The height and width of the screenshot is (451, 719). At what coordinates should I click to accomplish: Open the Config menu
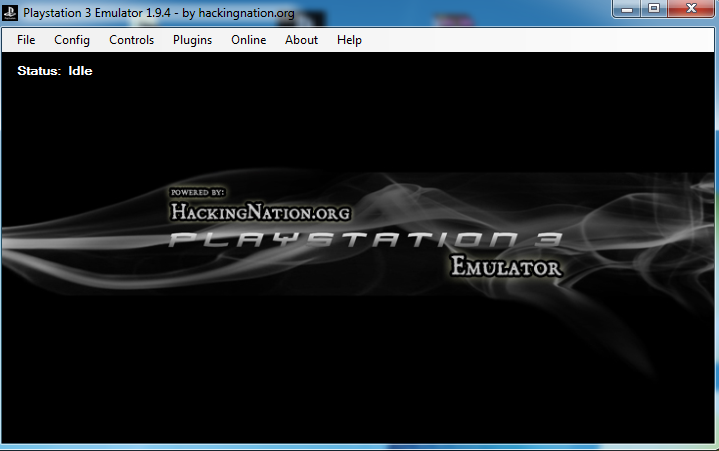point(72,40)
